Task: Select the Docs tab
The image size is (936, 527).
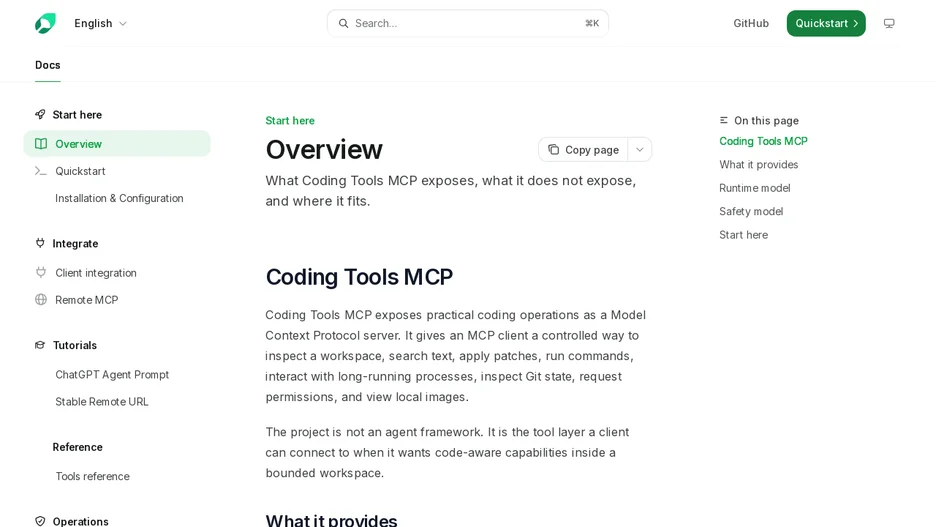Action: point(48,65)
